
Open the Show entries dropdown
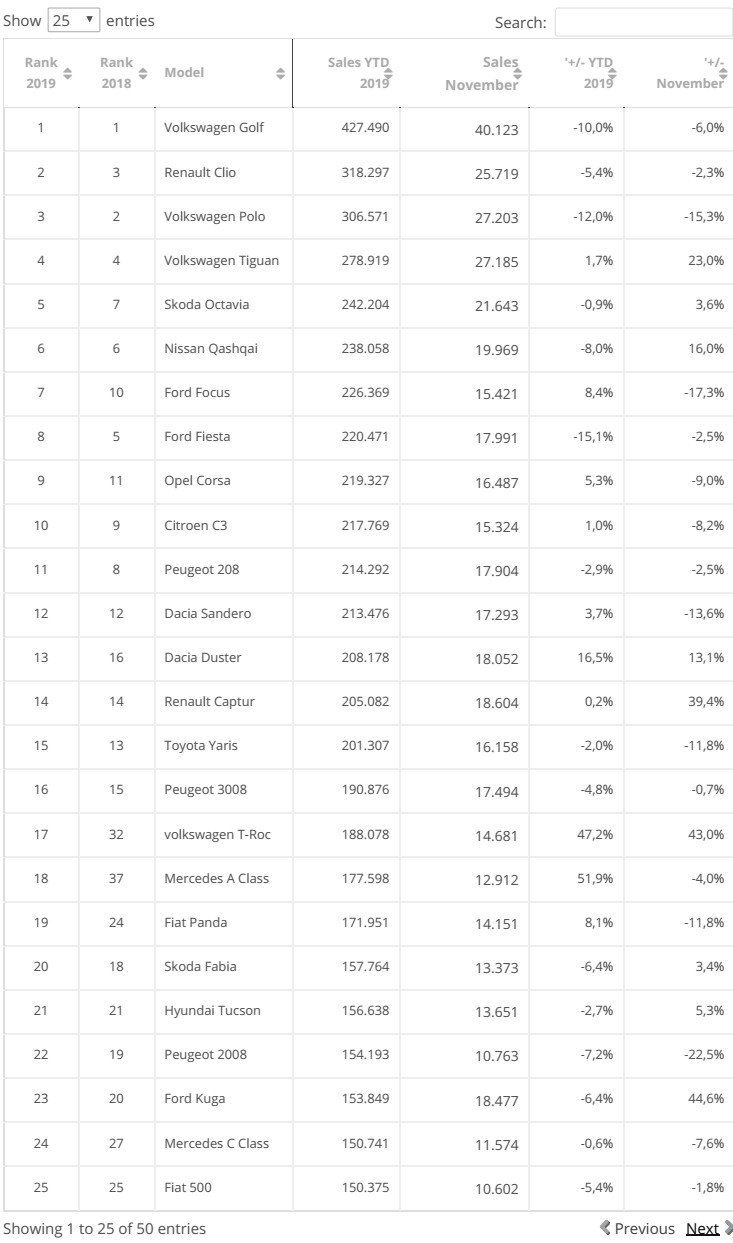(x=75, y=20)
